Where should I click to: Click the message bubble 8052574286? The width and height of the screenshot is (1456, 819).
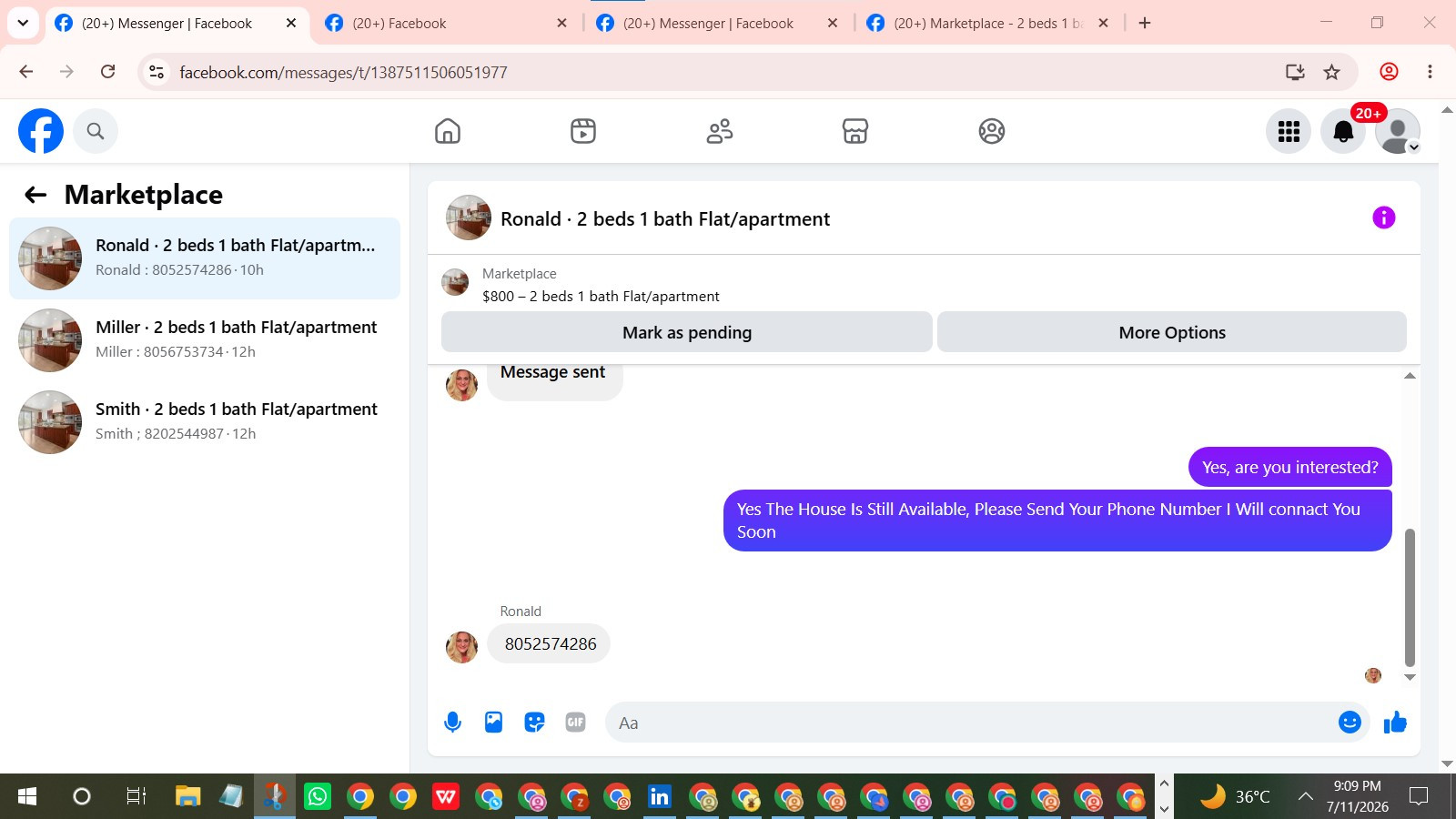click(551, 644)
